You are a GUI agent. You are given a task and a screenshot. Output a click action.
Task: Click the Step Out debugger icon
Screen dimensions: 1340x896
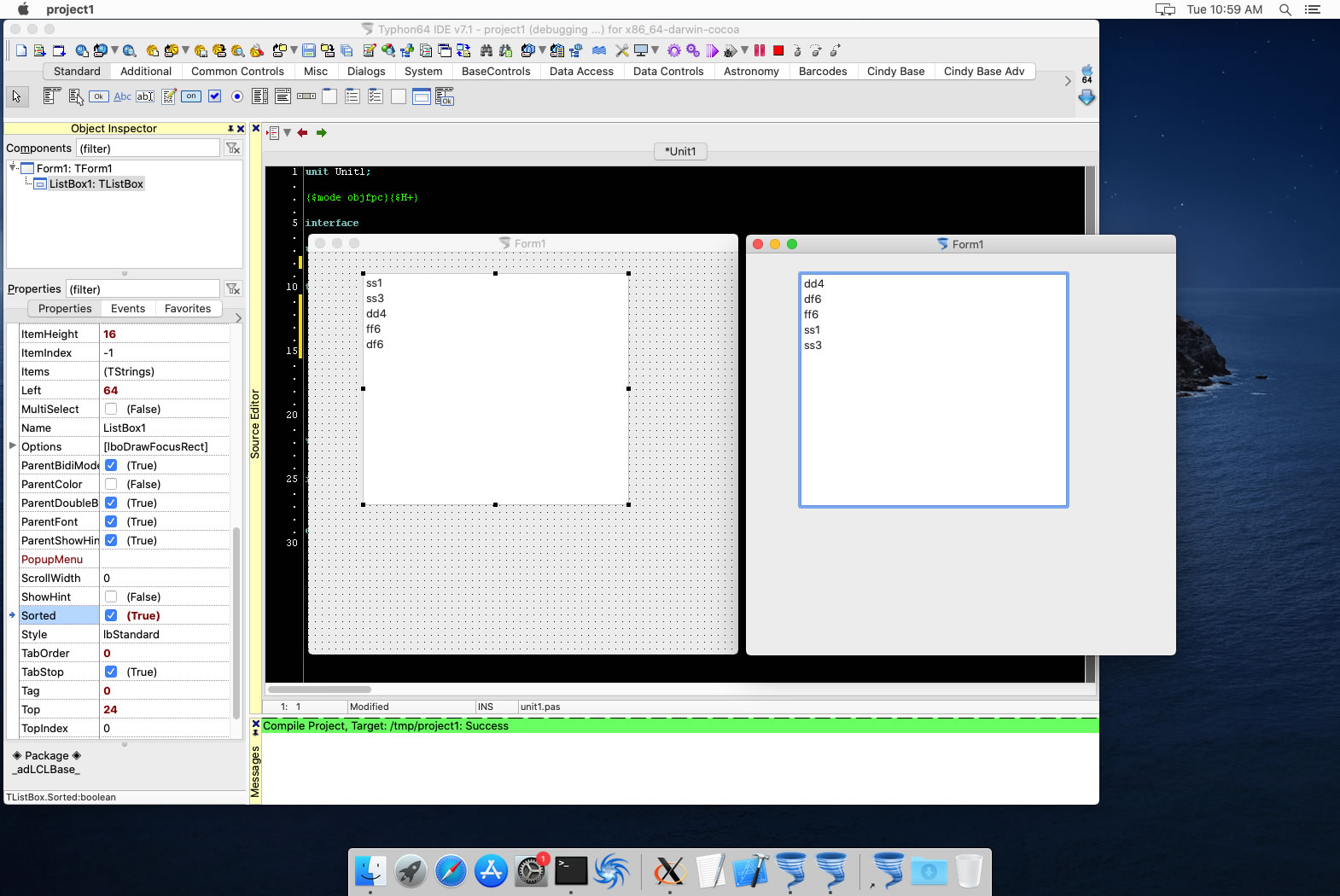pos(835,50)
